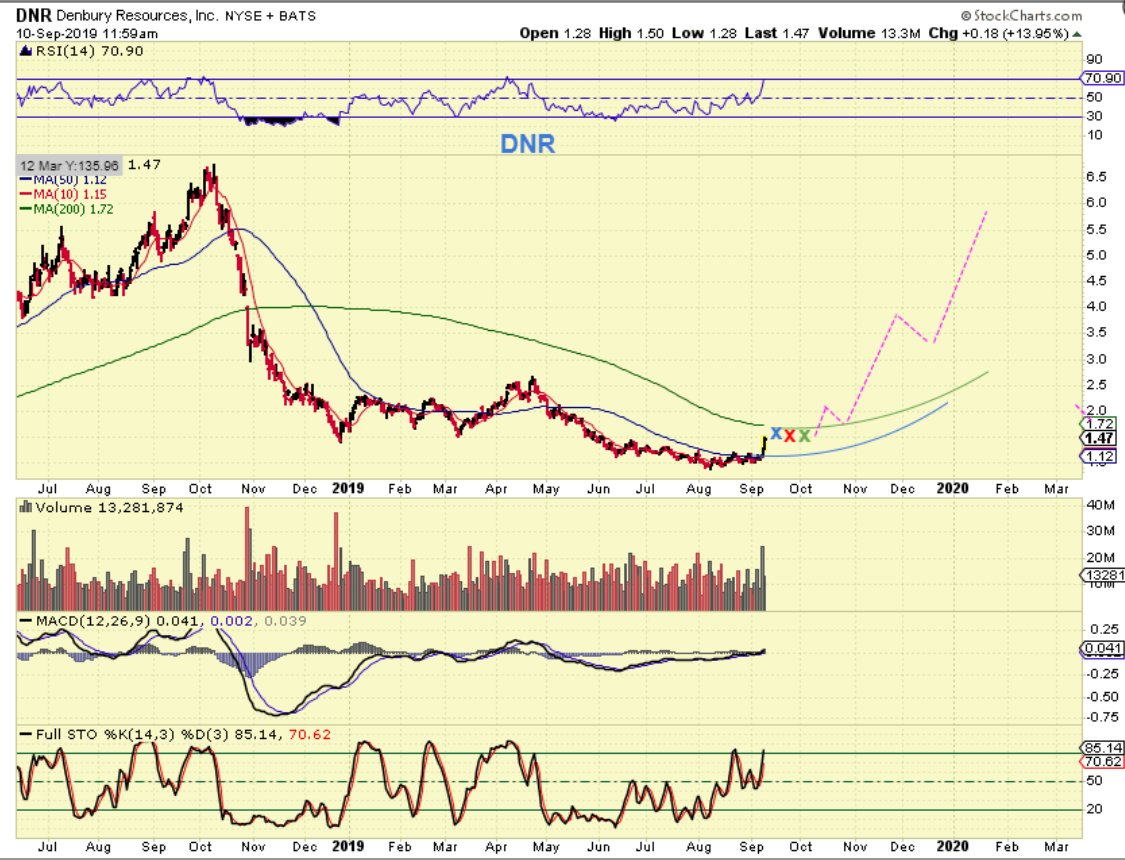Click the 2019 label on price chart date axis
Image resolution: width=1125 pixels, height=860 pixels.
pos(348,488)
